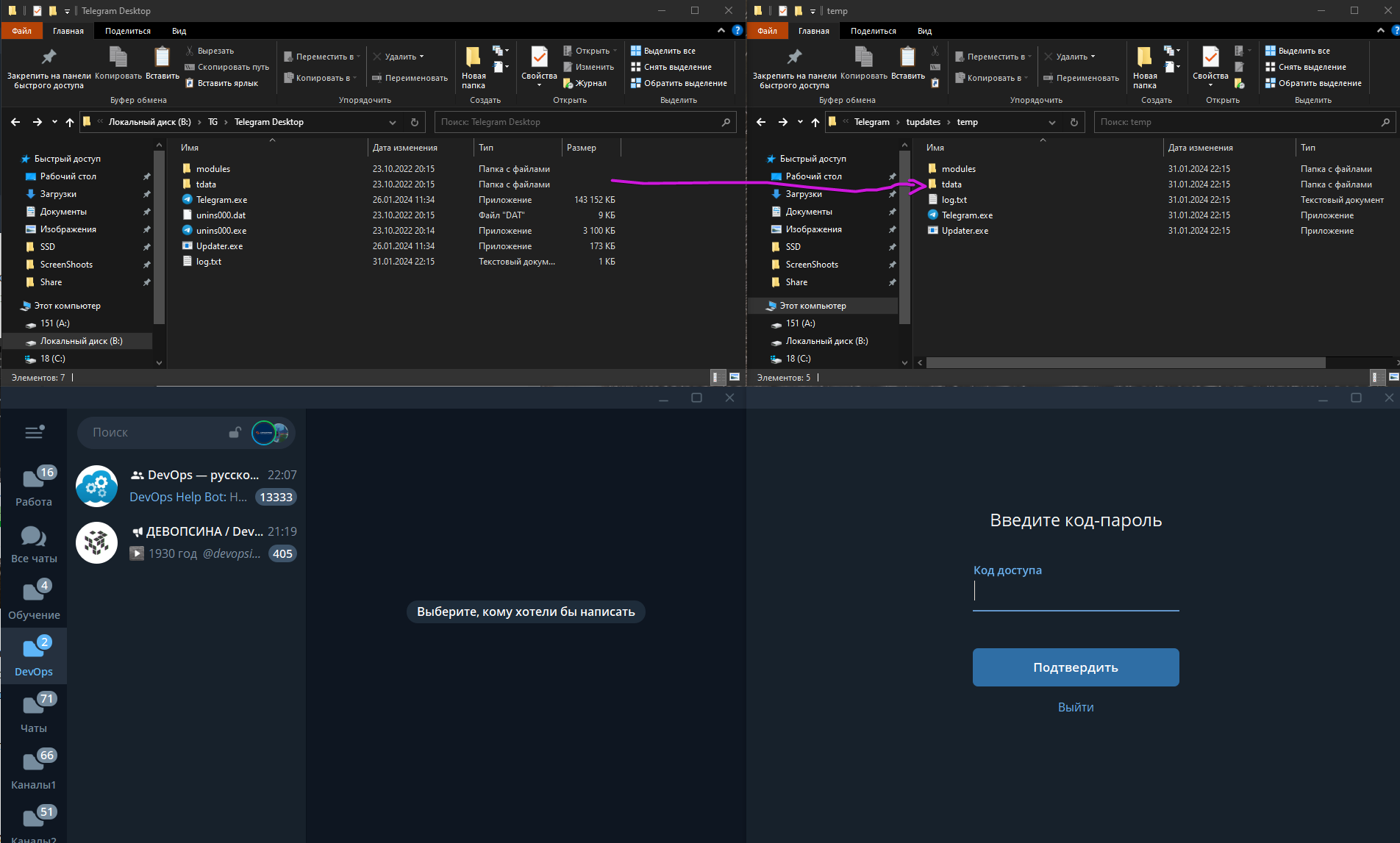Click Обратить выделение in temp window
The height and width of the screenshot is (843, 1400).
pyautogui.click(x=1314, y=83)
